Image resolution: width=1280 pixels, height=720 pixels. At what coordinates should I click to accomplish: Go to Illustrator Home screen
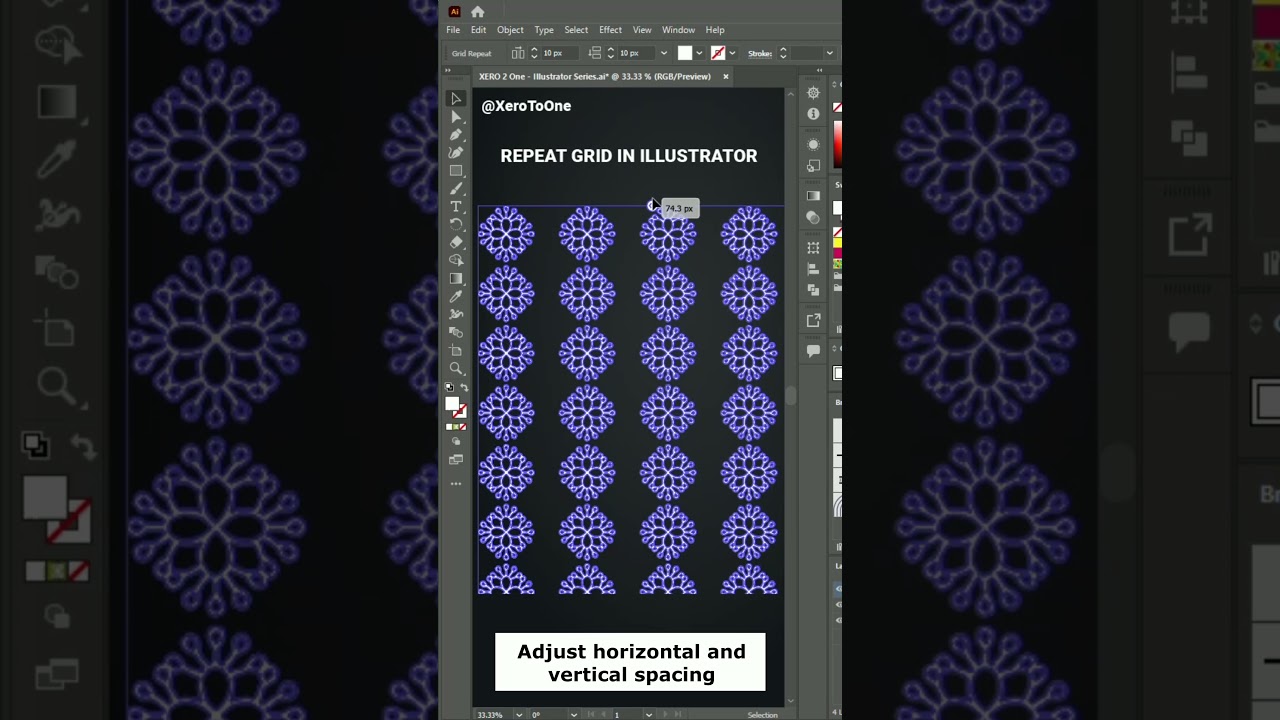(x=478, y=12)
